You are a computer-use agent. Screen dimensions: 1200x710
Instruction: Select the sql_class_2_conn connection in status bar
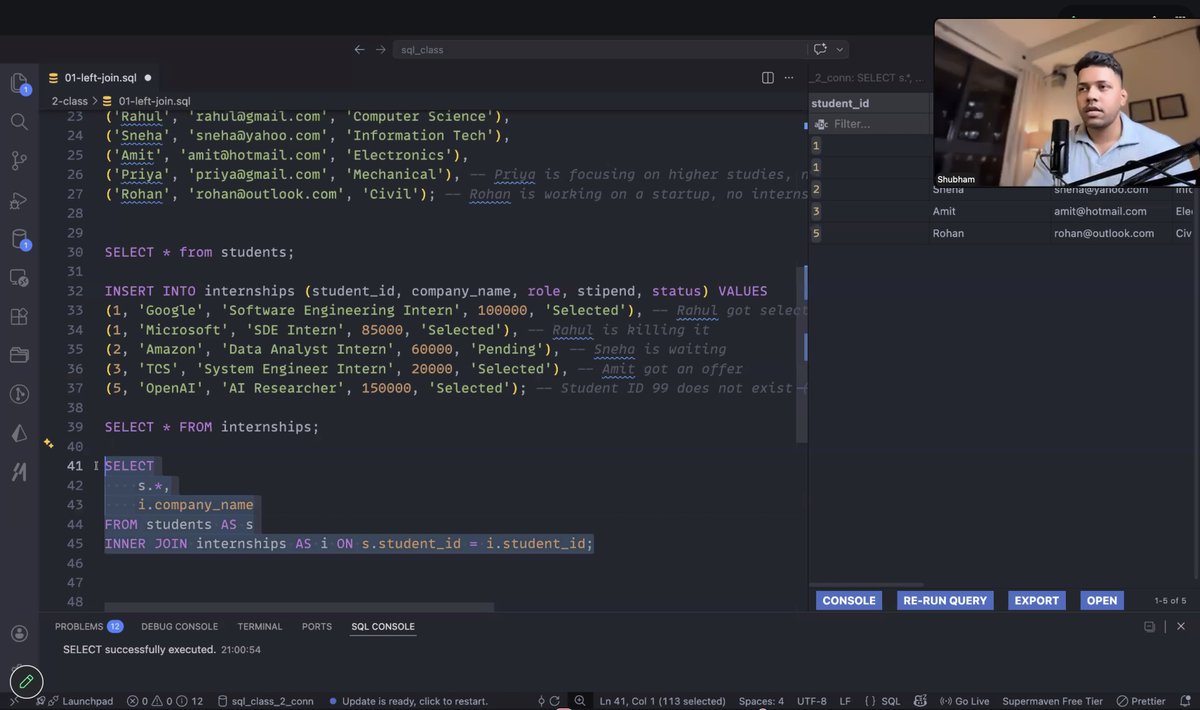pyautogui.click(x=266, y=701)
